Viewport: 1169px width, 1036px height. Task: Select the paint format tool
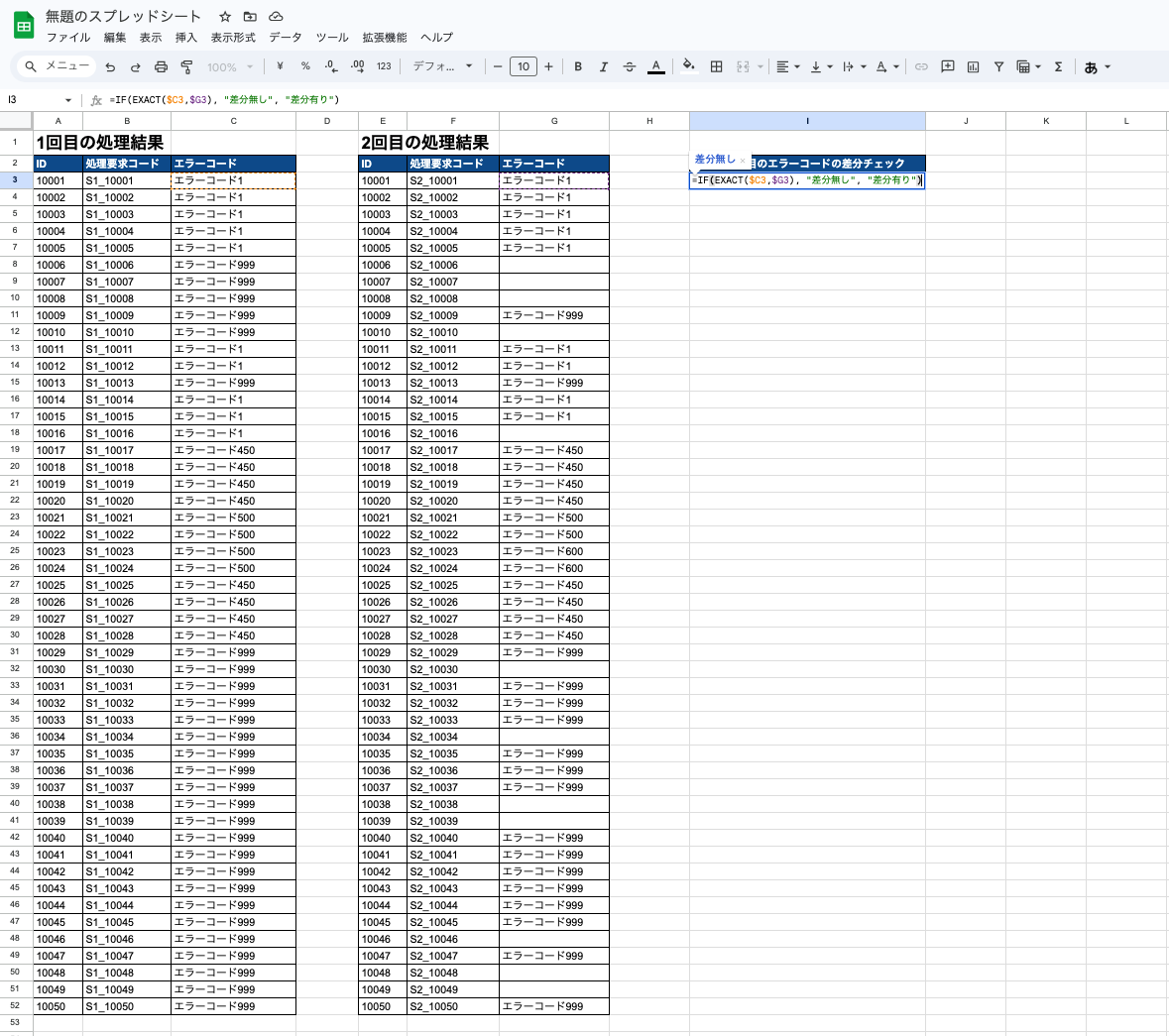coord(186,67)
